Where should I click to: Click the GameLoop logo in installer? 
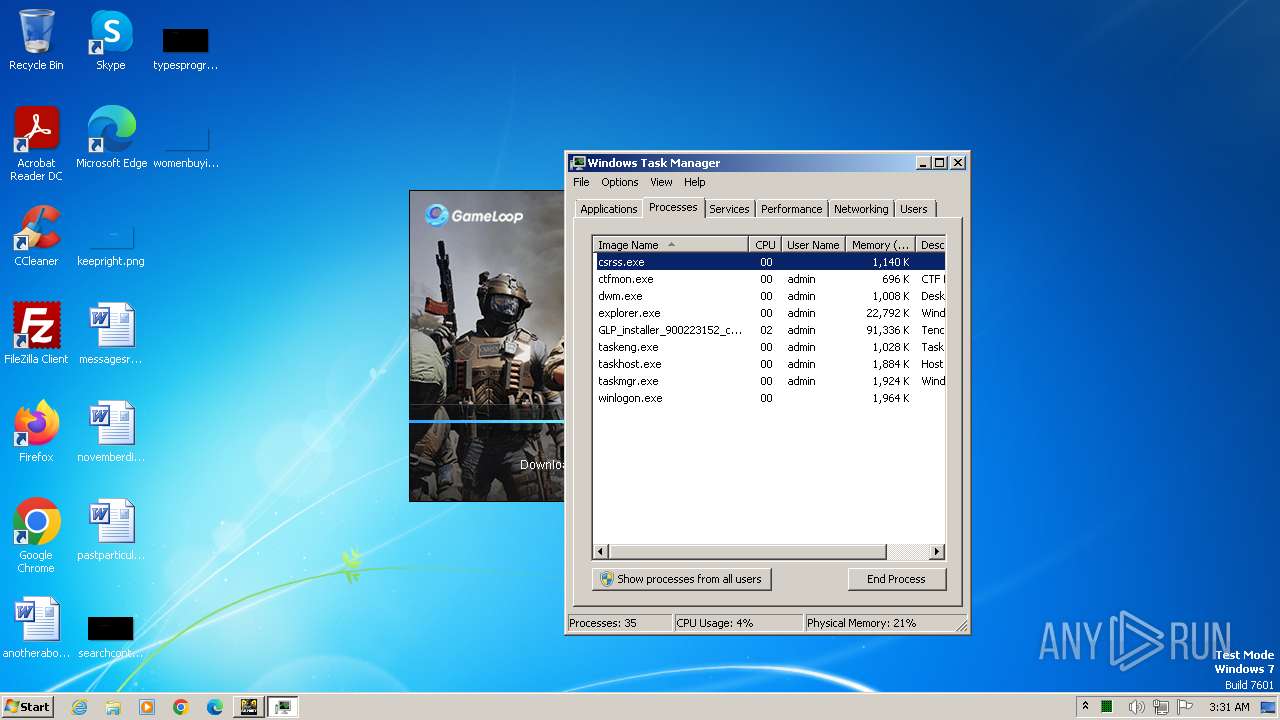(474, 215)
